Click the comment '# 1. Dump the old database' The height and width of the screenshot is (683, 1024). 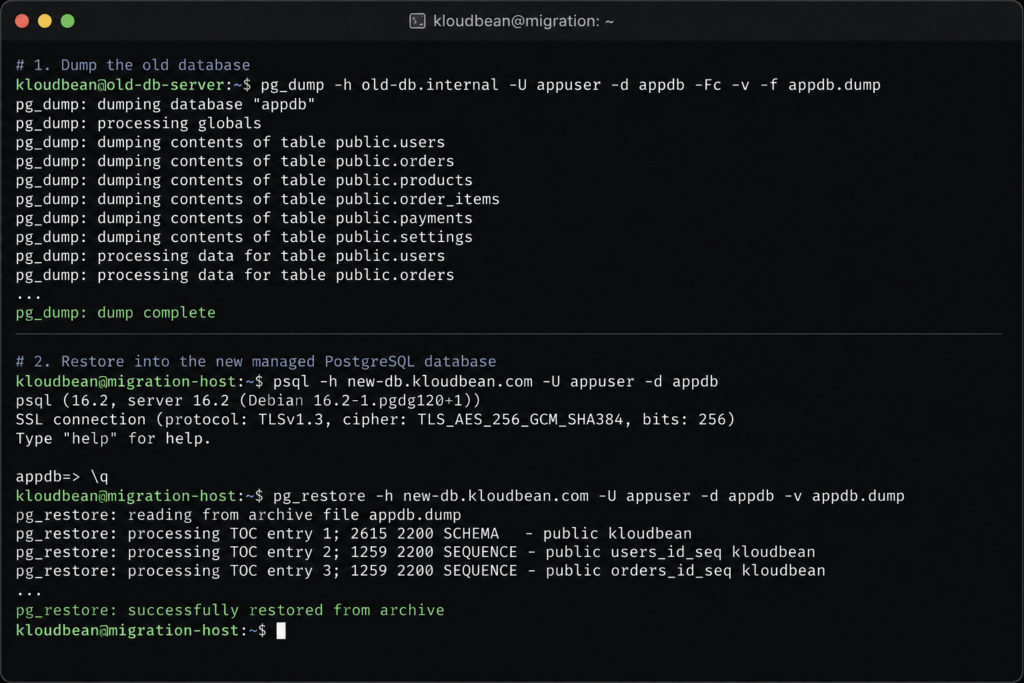133,65
